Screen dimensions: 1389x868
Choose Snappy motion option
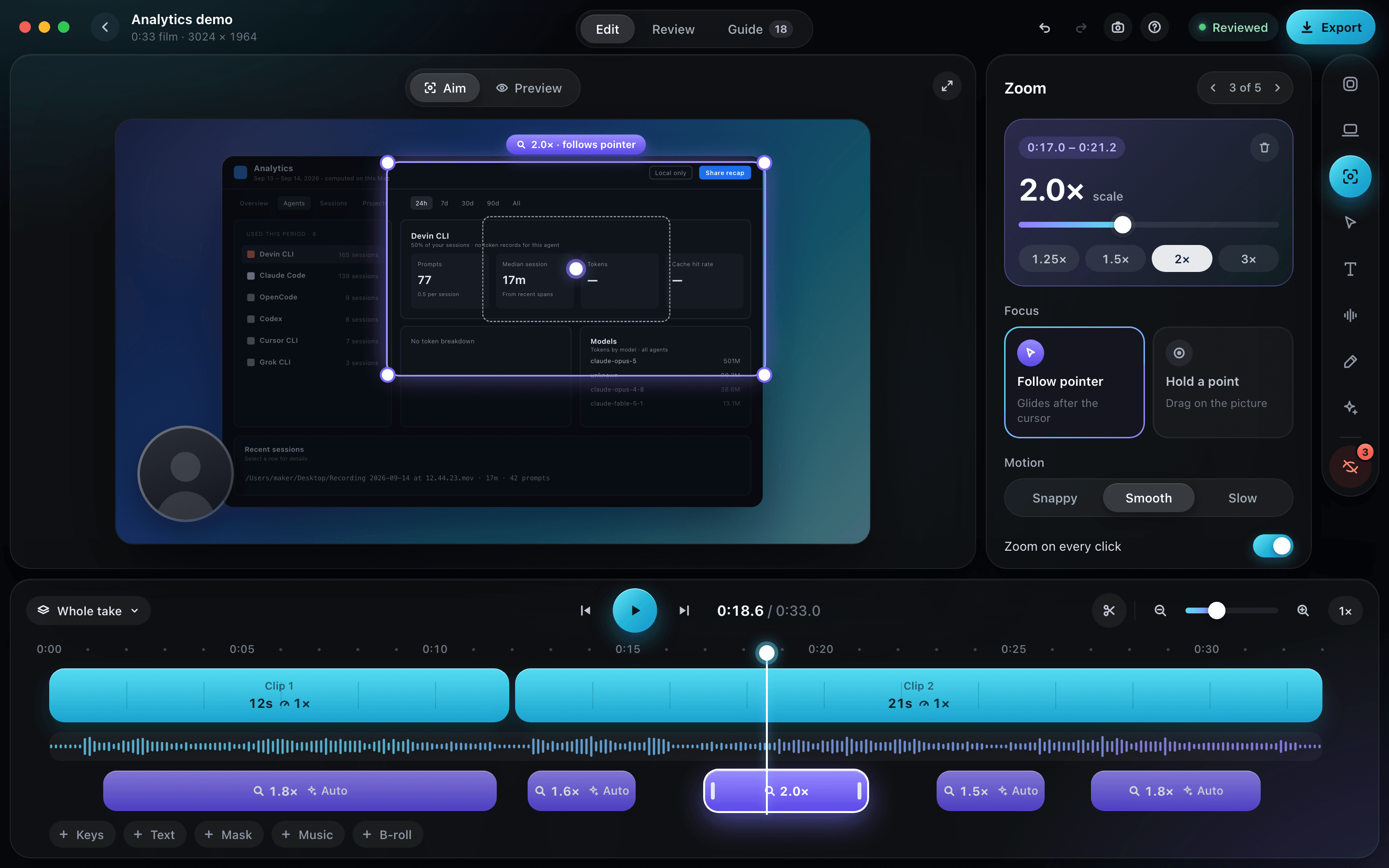click(x=1054, y=498)
